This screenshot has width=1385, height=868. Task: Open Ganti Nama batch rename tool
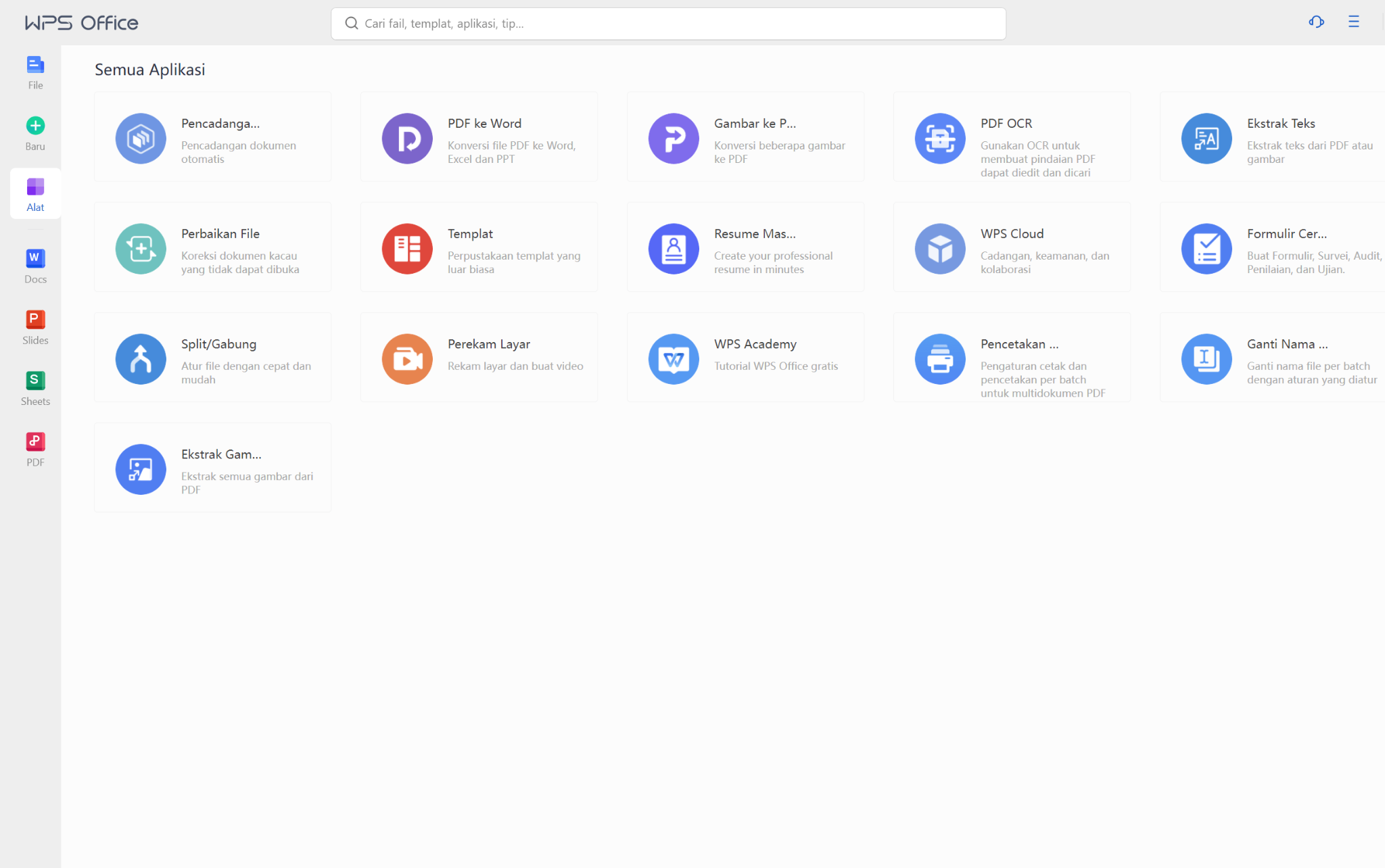tap(1271, 357)
